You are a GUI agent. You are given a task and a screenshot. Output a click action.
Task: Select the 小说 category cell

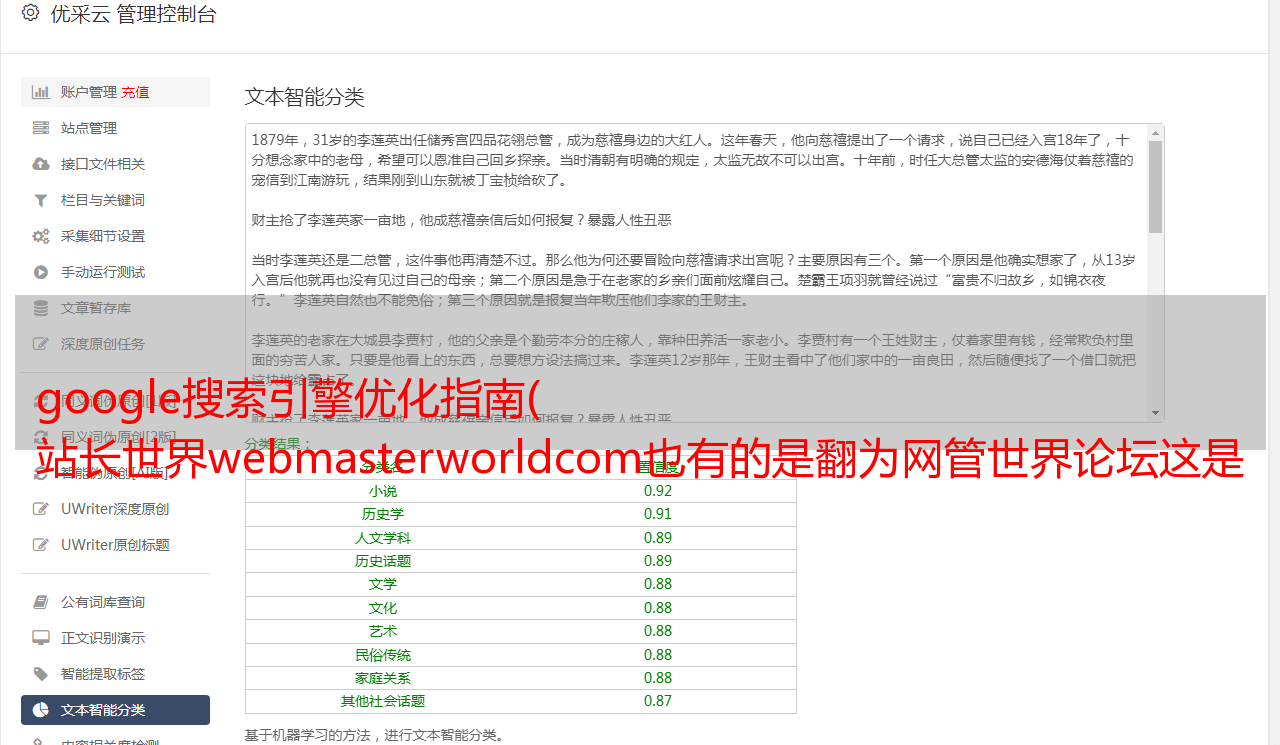point(383,491)
